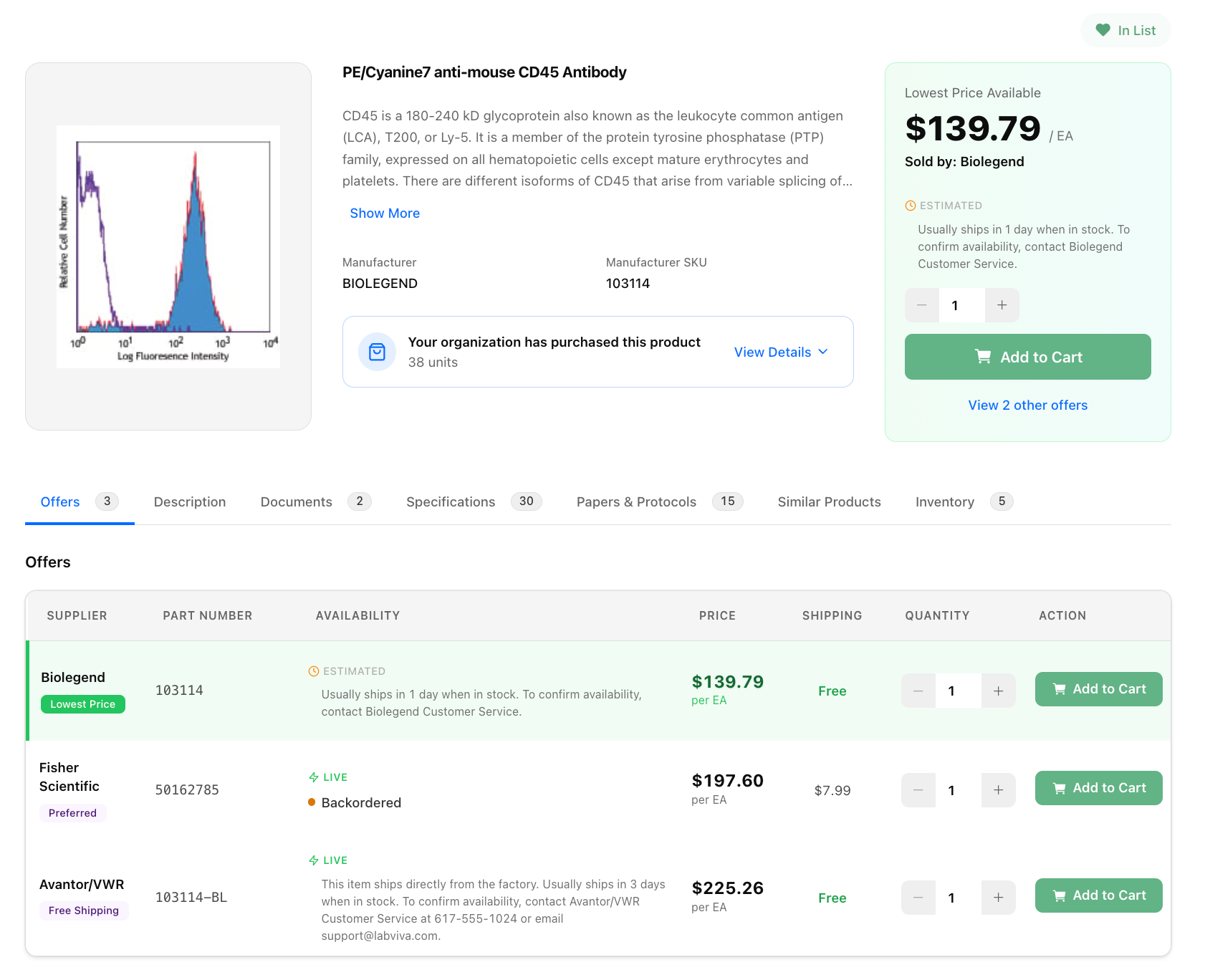Click the Preferred badge under Fisher Scientific
The width and height of the screenshot is (1205, 980).
72,813
